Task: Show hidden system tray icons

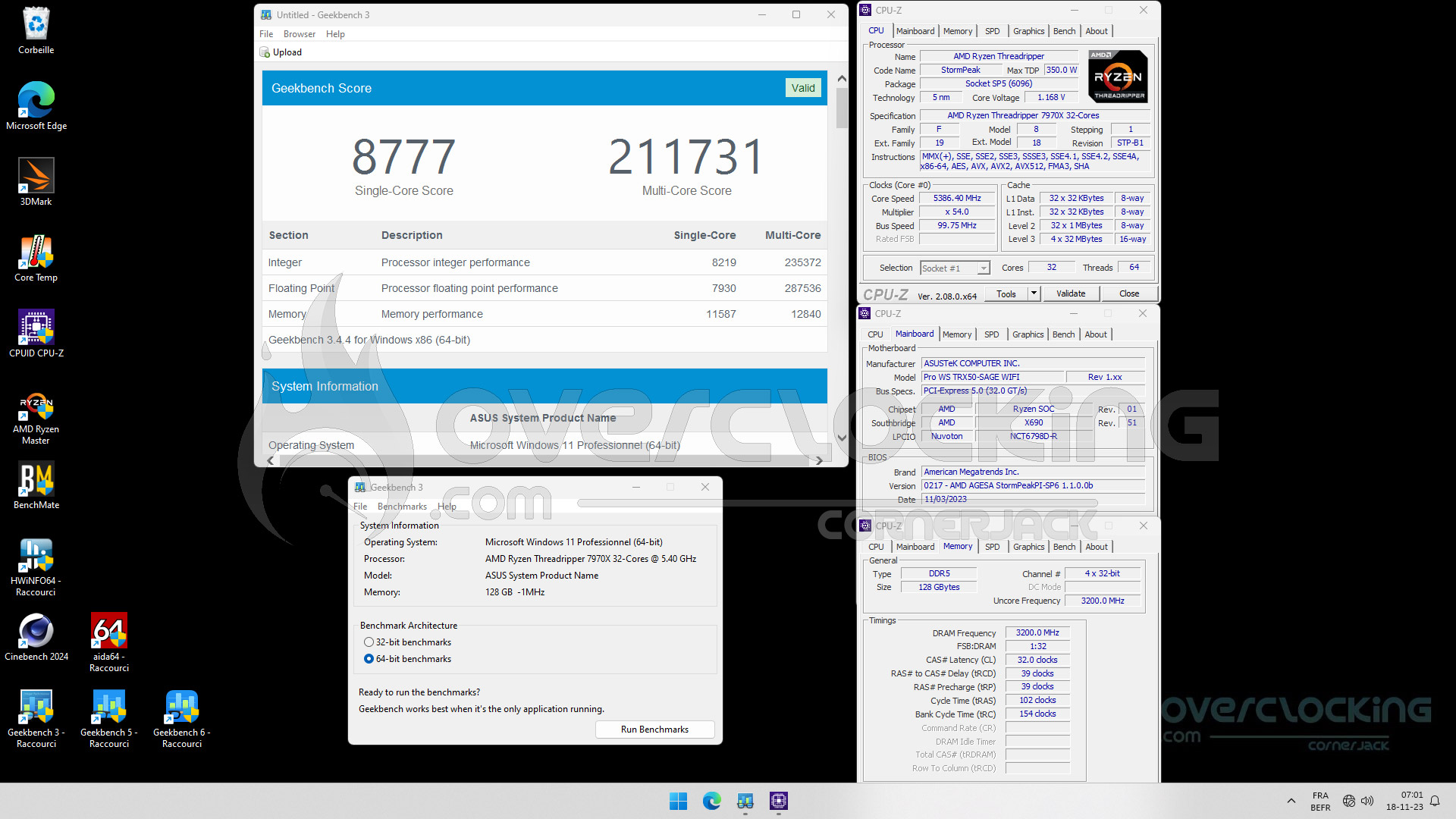Action: coord(1291,801)
